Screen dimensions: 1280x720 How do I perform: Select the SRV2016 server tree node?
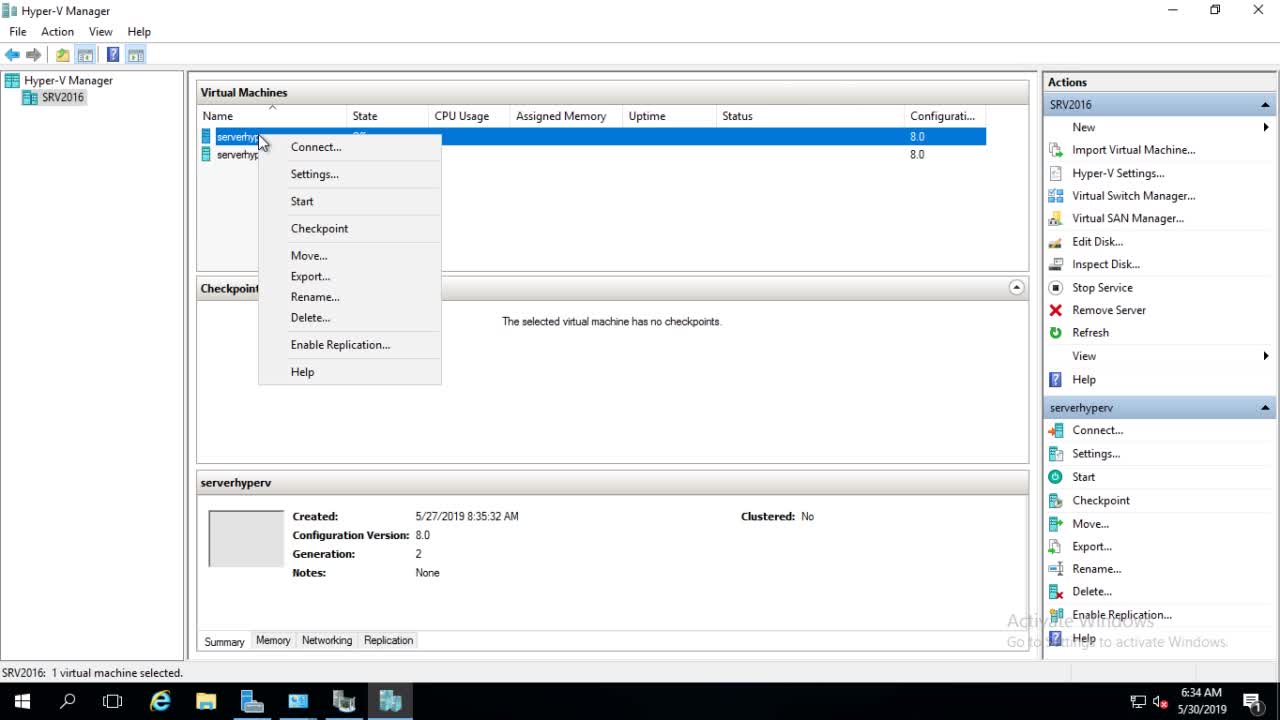click(x=63, y=97)
